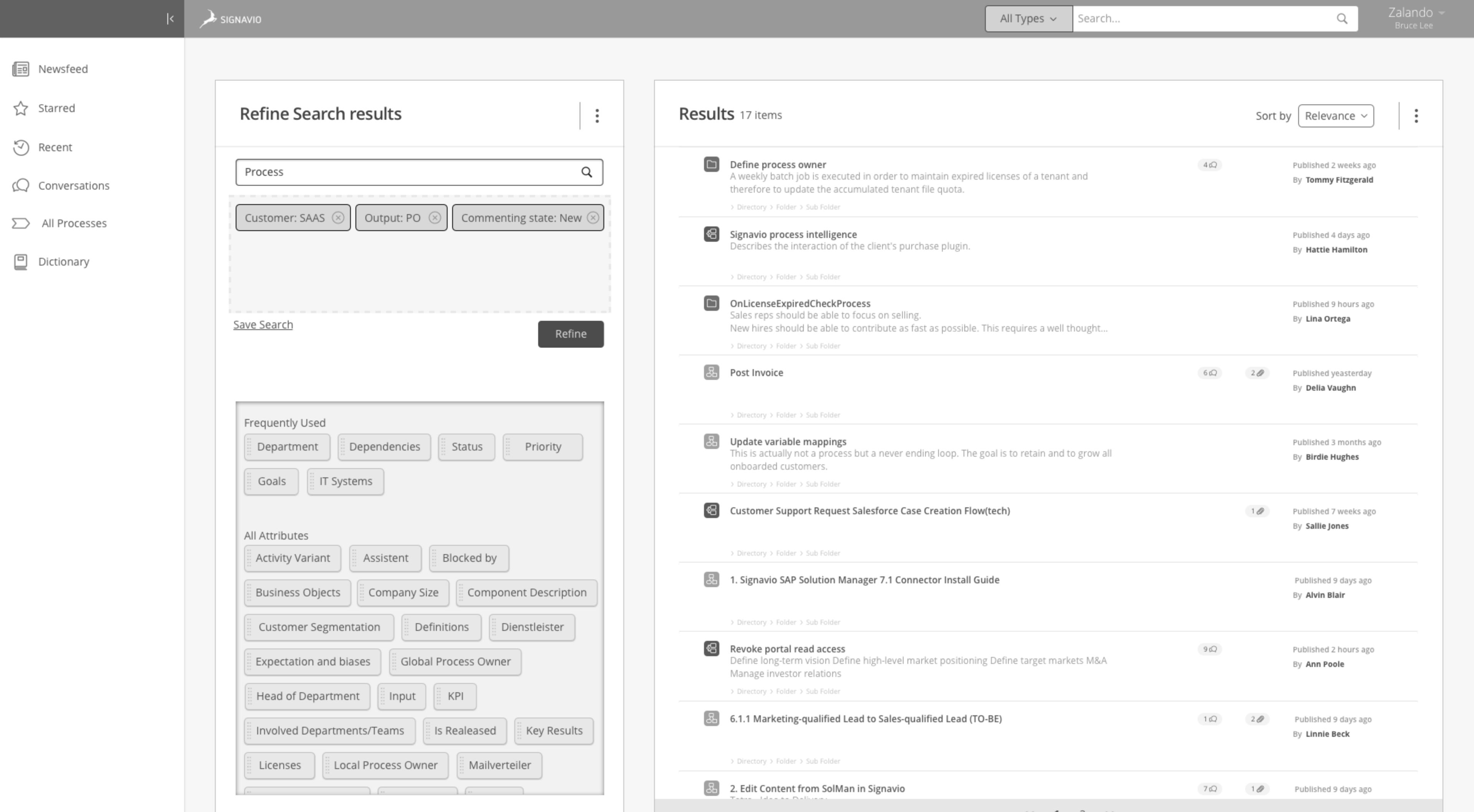Click the Revoke portal read access icon

pos(711,649)
